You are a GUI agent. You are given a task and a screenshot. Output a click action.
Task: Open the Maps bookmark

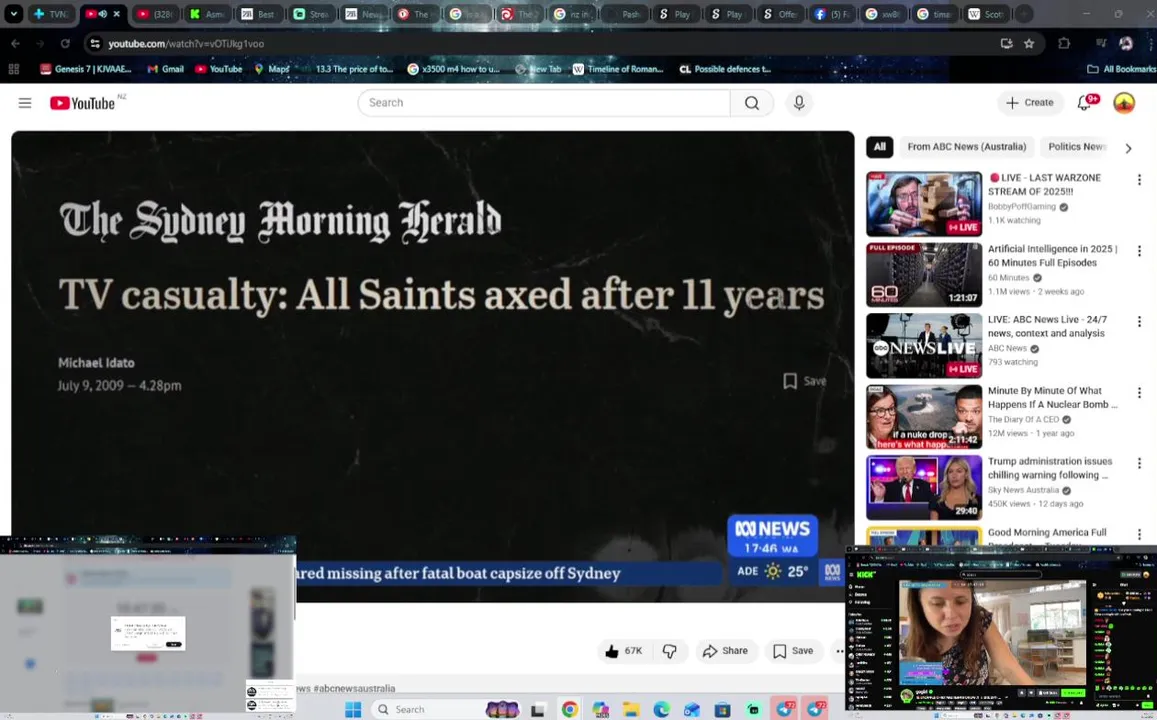272,69
